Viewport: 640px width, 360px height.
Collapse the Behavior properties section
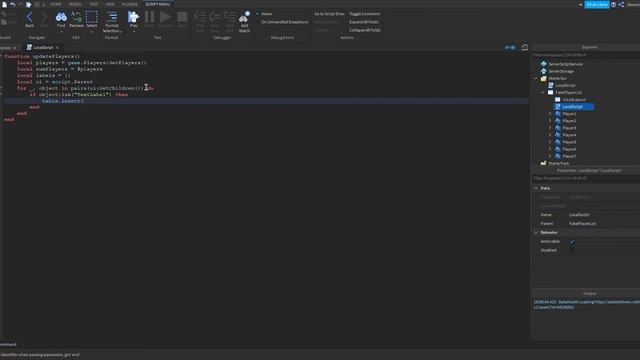coord(536,233)
